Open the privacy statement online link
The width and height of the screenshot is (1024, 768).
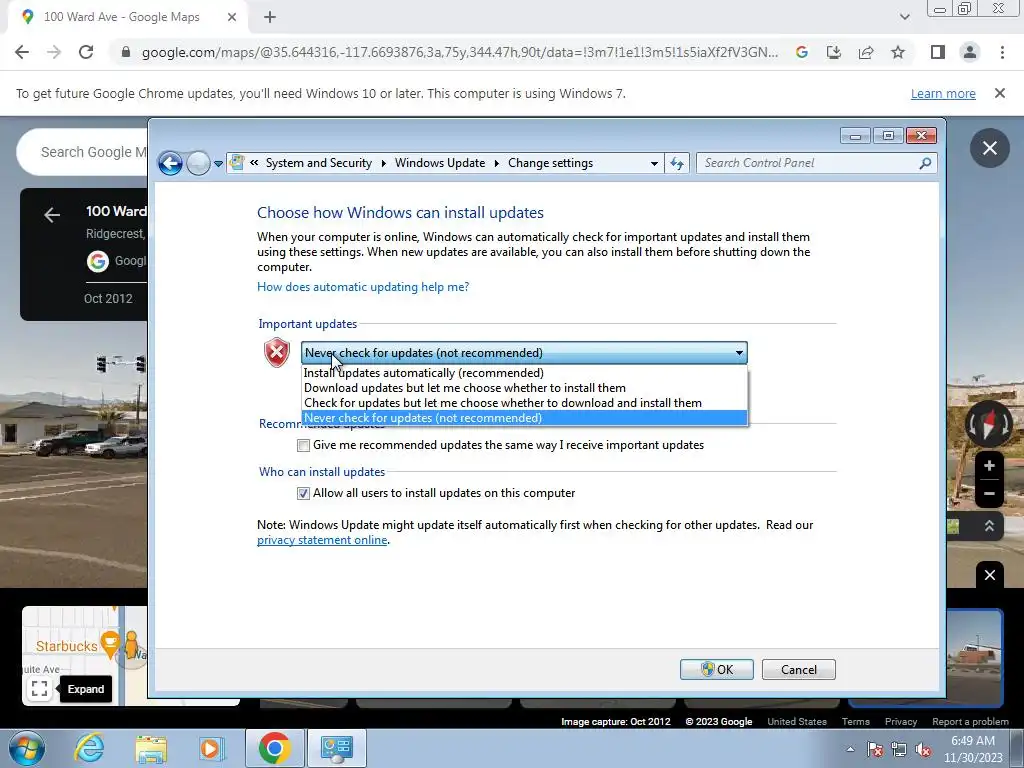pos(322,540)
